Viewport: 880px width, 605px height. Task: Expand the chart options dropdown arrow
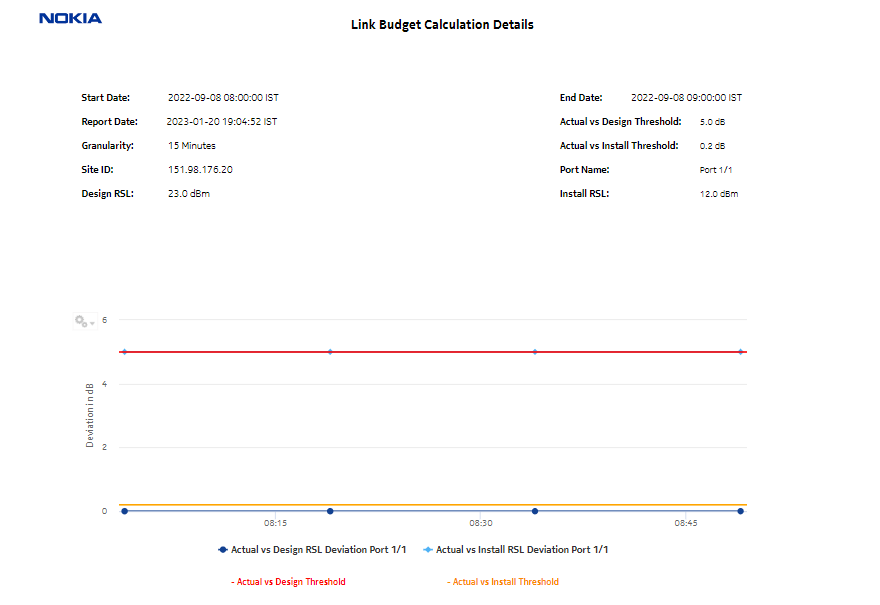point(92,322)
